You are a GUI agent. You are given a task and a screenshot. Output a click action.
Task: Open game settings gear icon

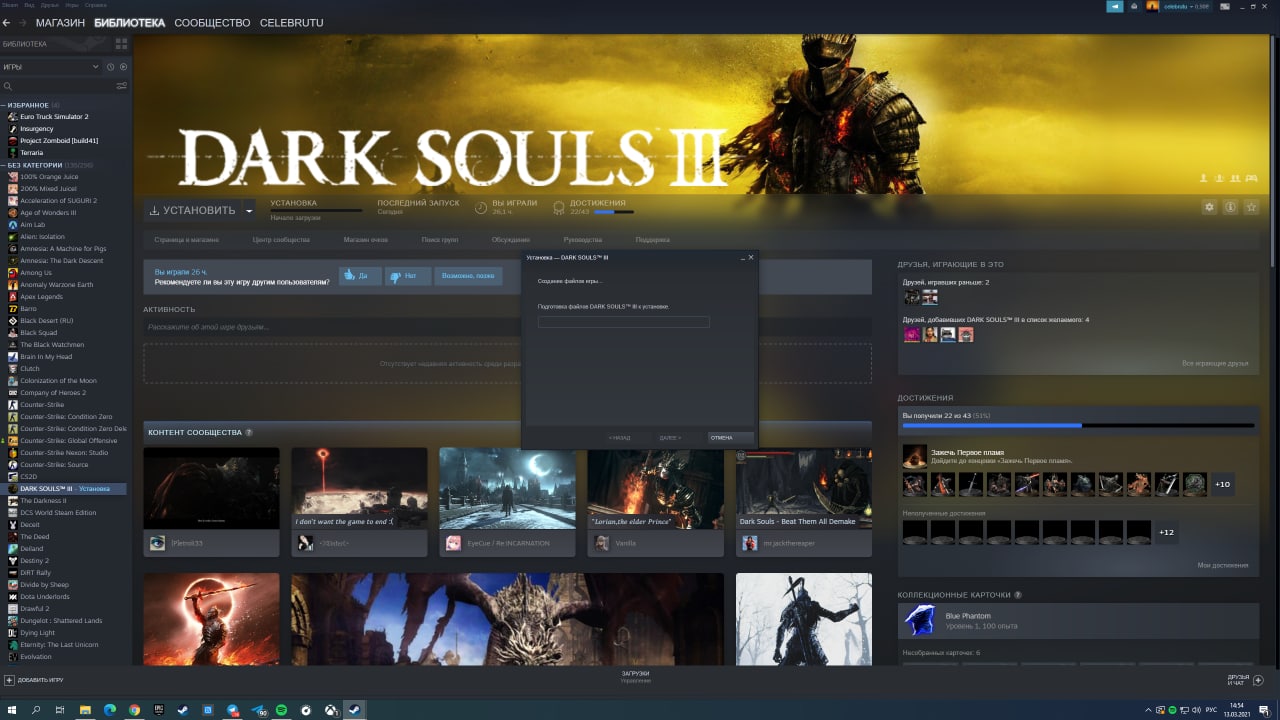point(1209,207)
